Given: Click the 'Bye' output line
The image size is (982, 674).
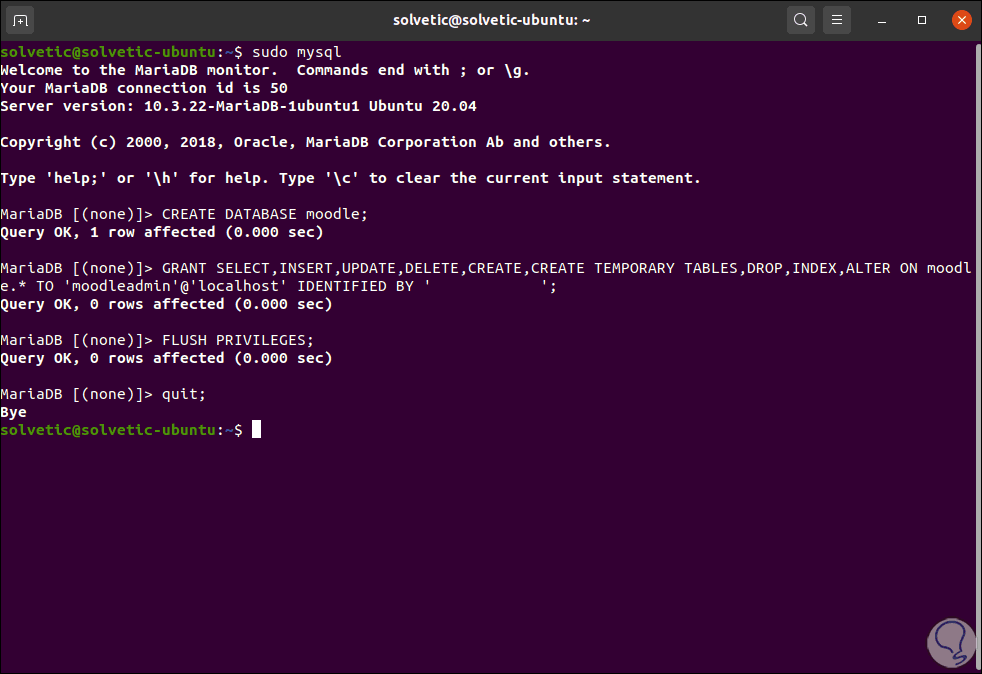Looking at the screenshot, I should (x=14, y=412).
